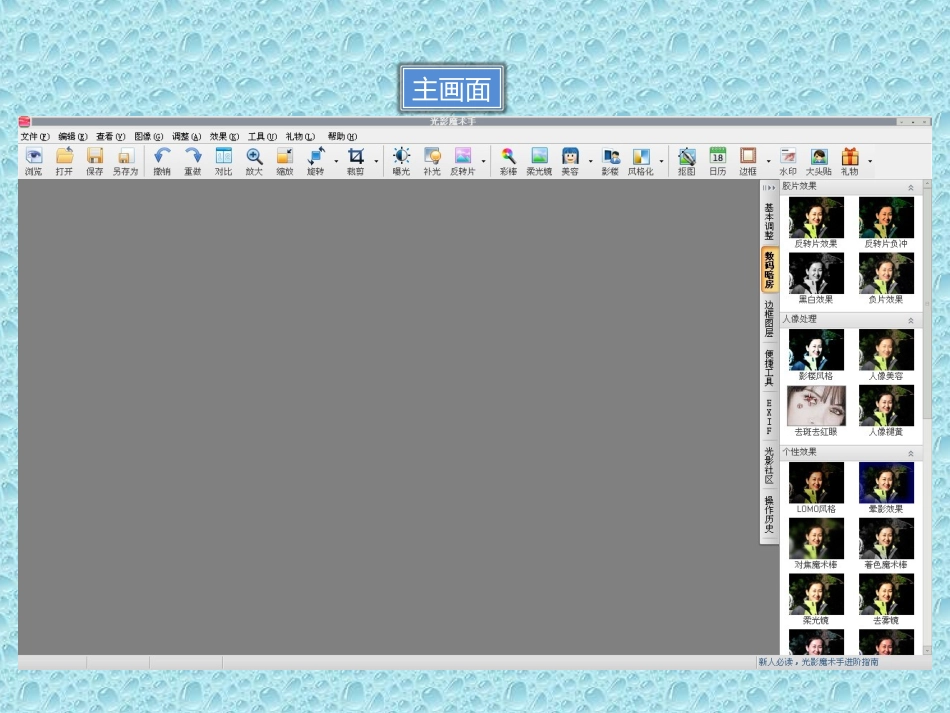Open the 效果 menu

click(x=224, y=136)
